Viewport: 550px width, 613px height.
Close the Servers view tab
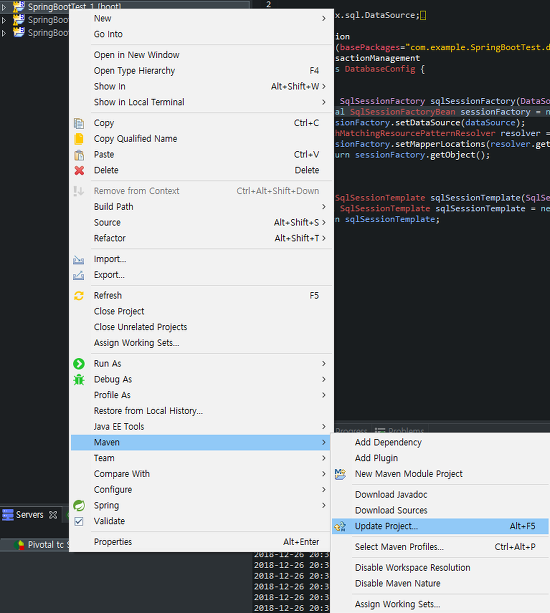pos(53,515)
